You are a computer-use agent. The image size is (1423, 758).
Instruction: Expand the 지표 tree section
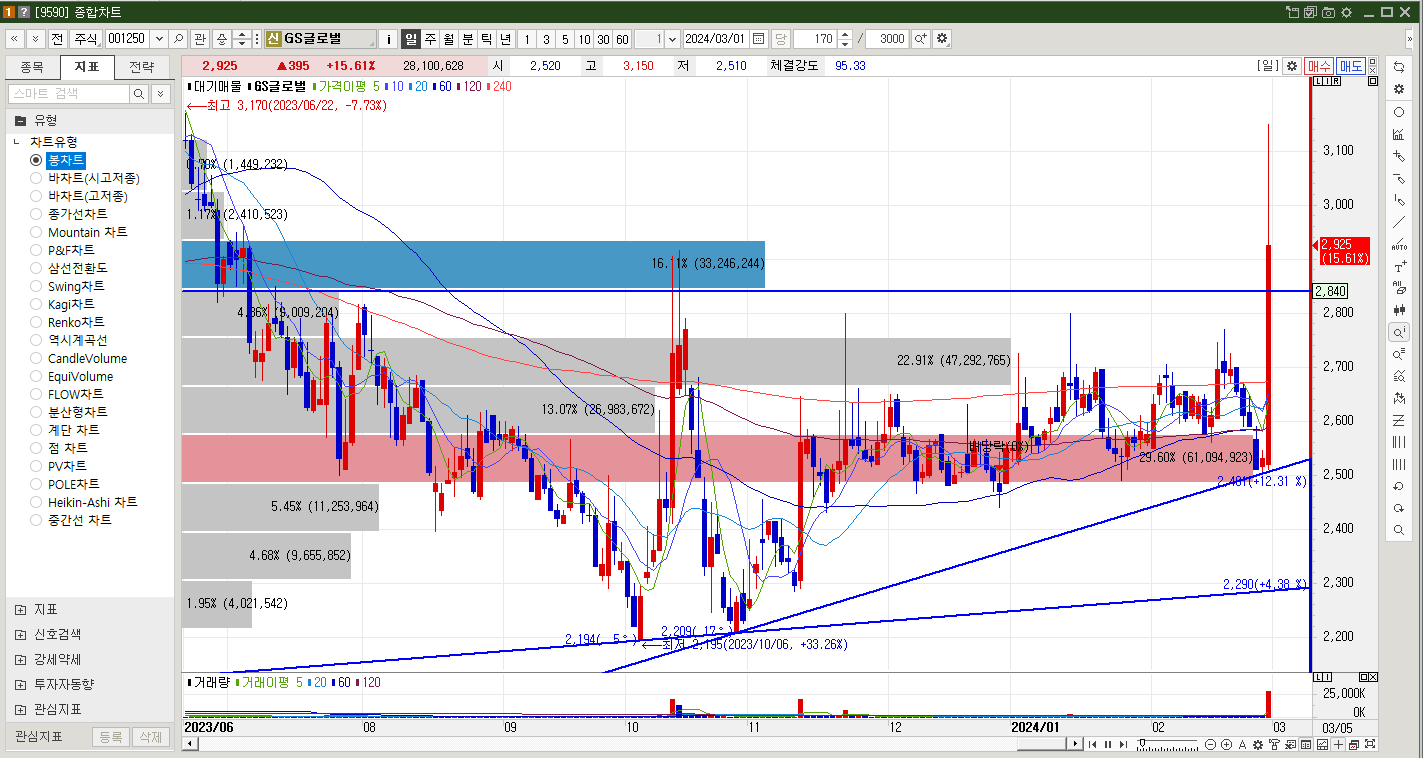(x=21, y=609)
